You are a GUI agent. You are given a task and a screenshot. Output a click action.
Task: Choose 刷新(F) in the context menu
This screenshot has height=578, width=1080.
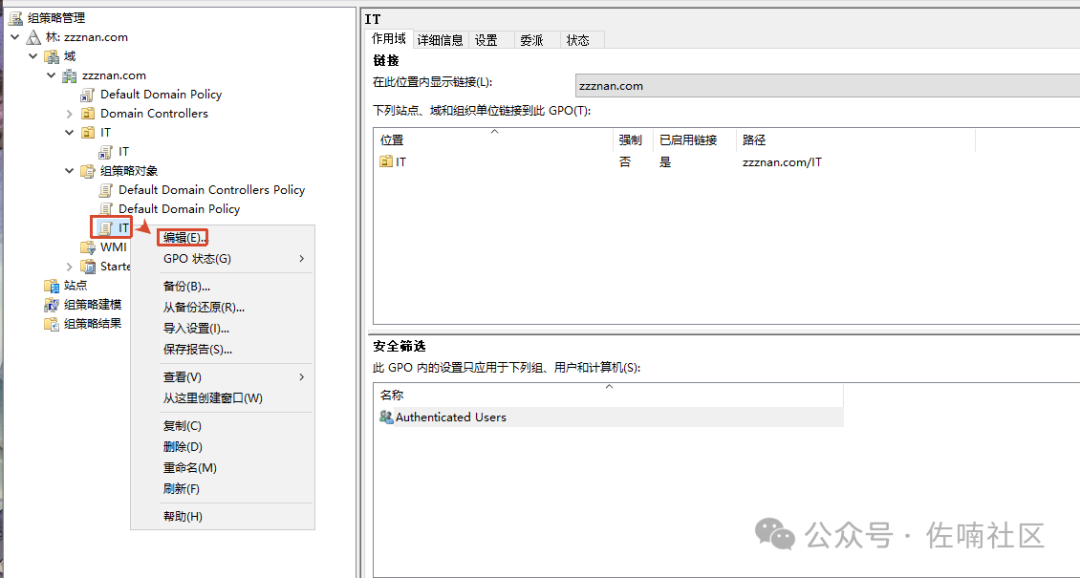[181, 489]
